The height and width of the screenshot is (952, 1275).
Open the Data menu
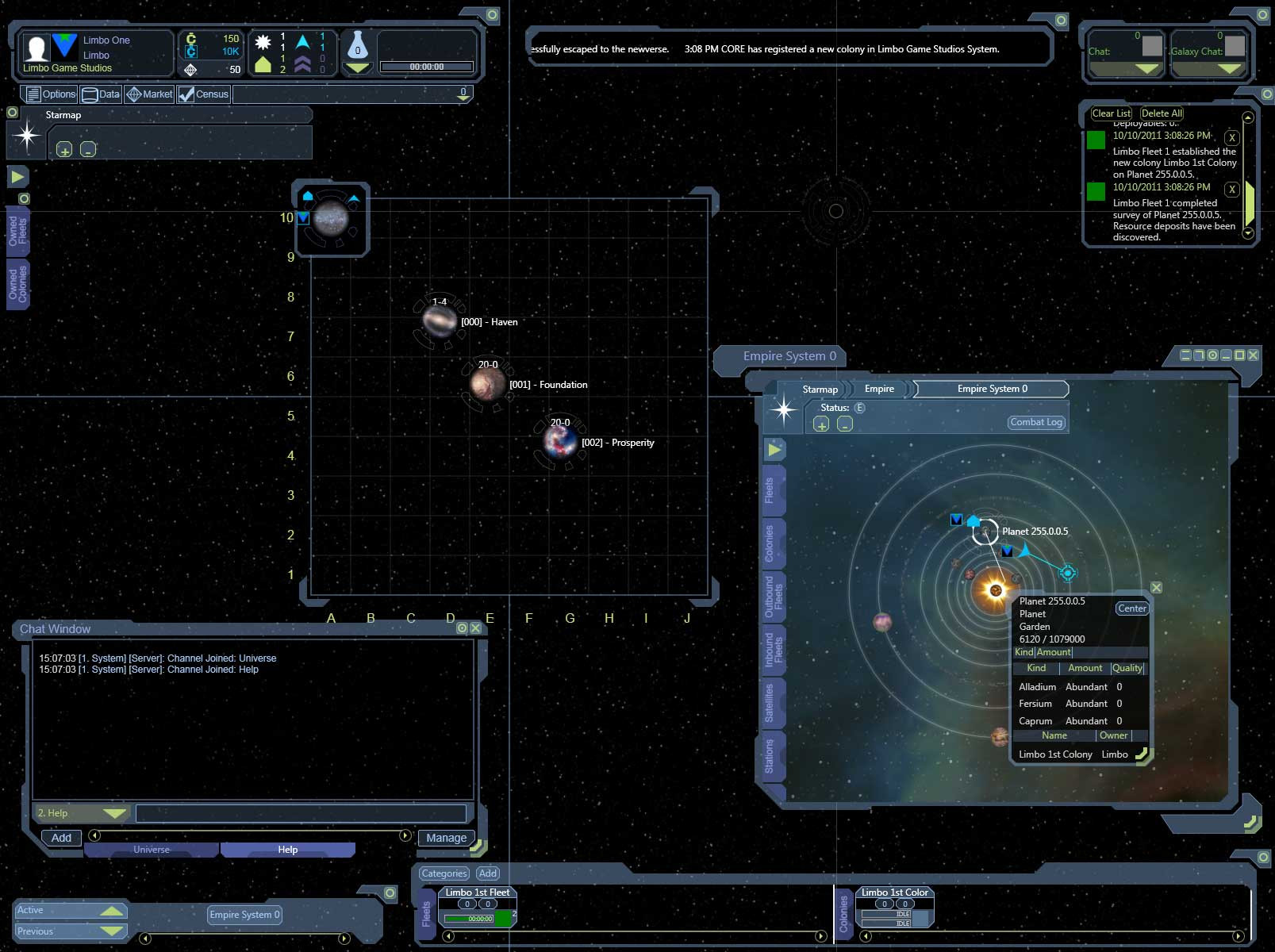click(101, 94)
